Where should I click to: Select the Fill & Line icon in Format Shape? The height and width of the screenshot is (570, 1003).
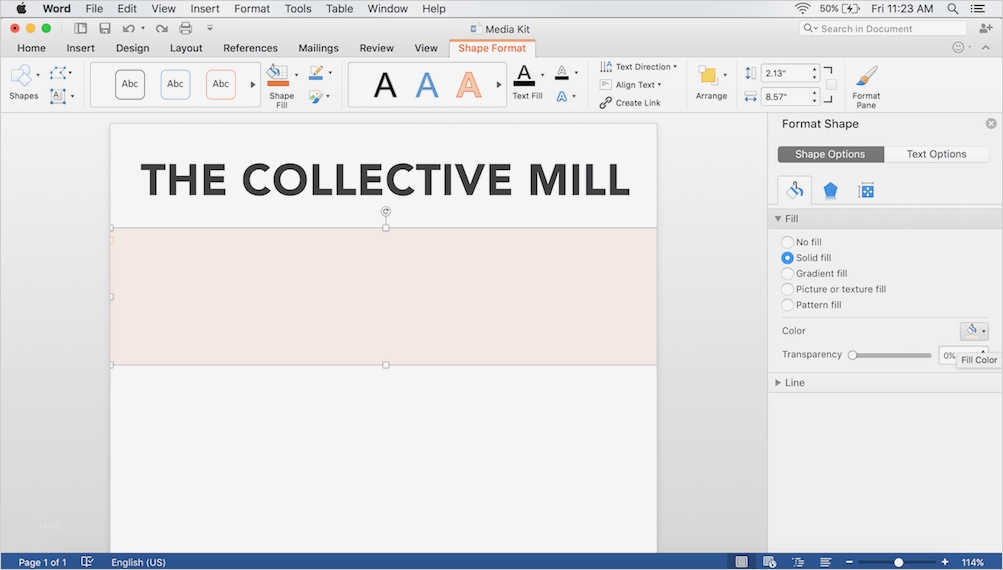(795, 190)
